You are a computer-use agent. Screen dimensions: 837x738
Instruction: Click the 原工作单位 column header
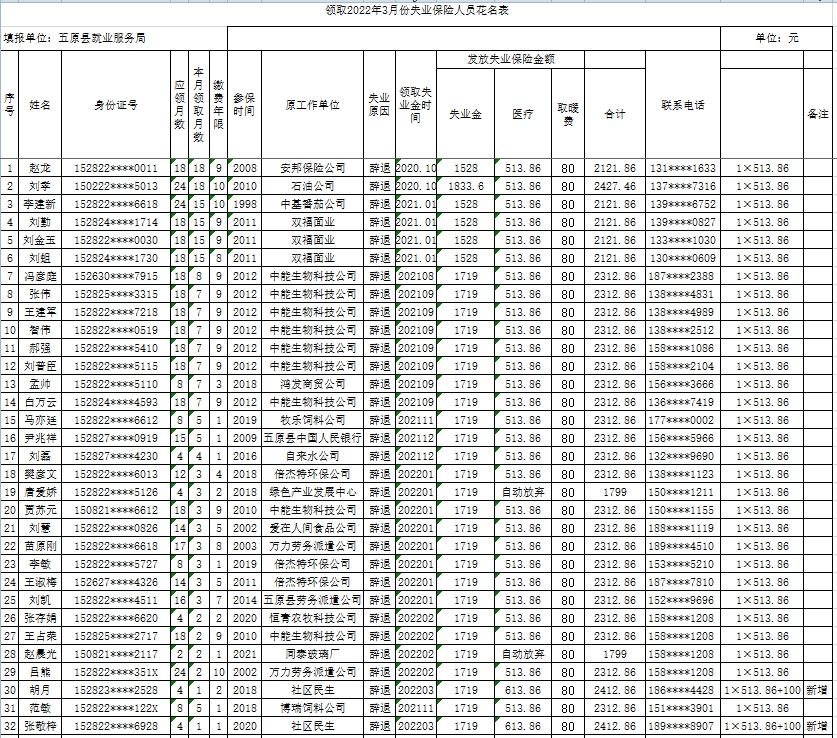coord(312,105)
